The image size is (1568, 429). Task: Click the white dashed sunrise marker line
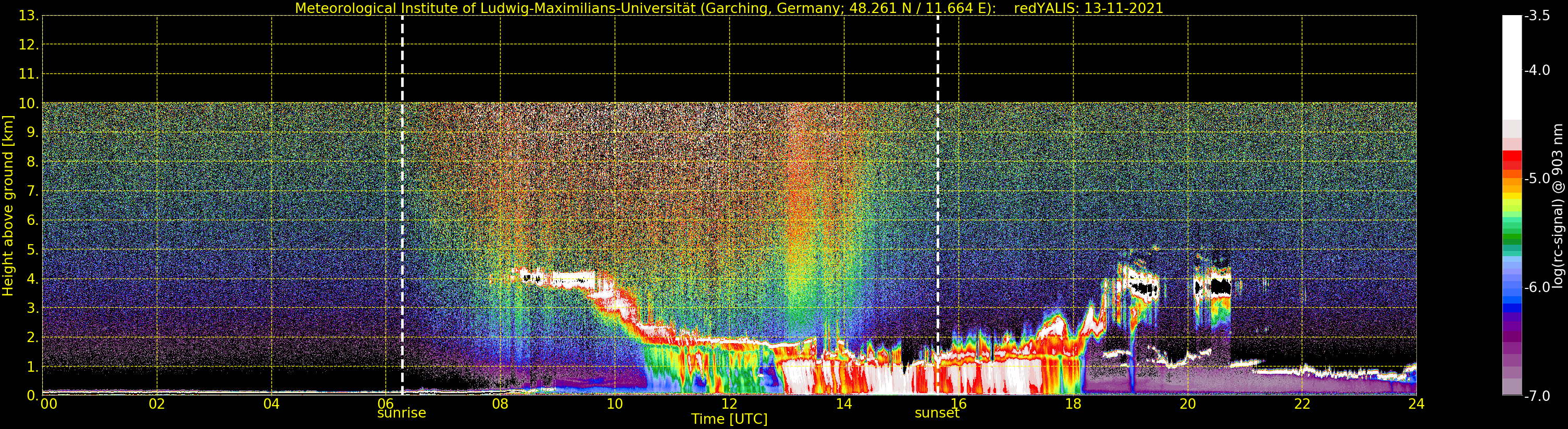pyautogui.click(x=402, y=206)
